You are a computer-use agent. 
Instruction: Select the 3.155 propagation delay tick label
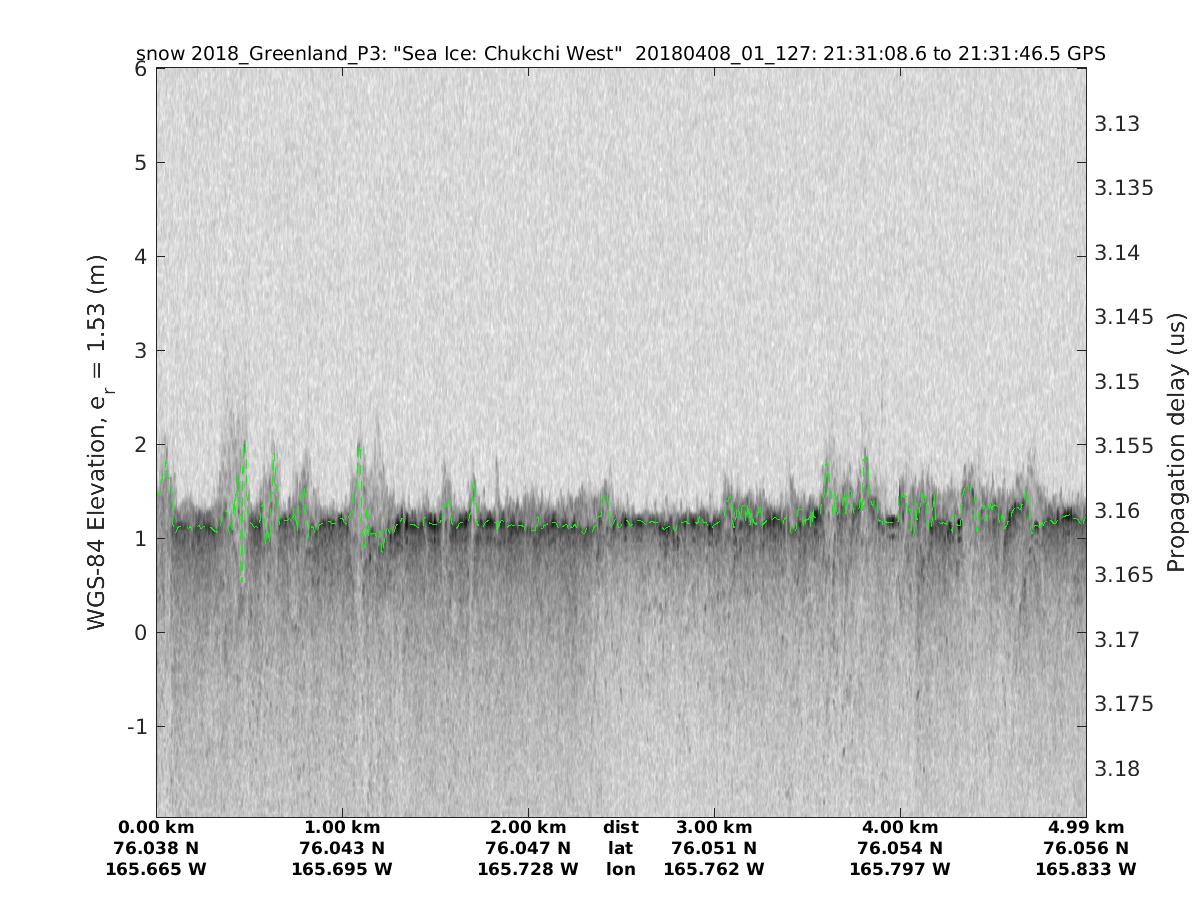pos(1124,446)
